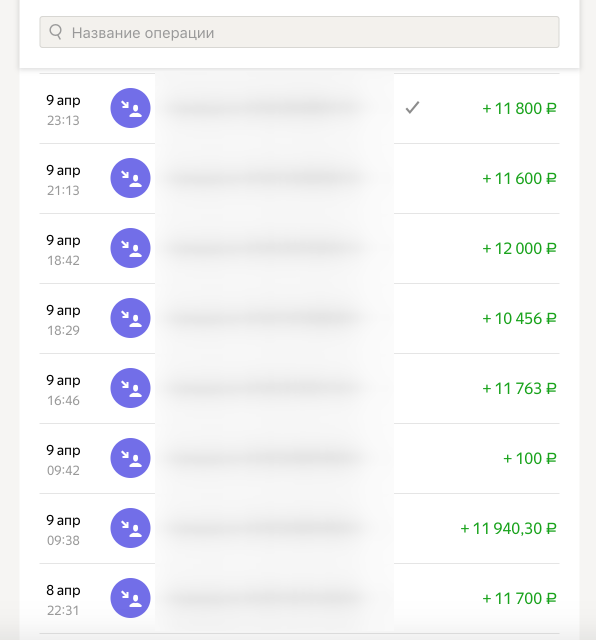Focus the Название операции search field
Viewport: 596px width, 640px height.
pos(299,32)
